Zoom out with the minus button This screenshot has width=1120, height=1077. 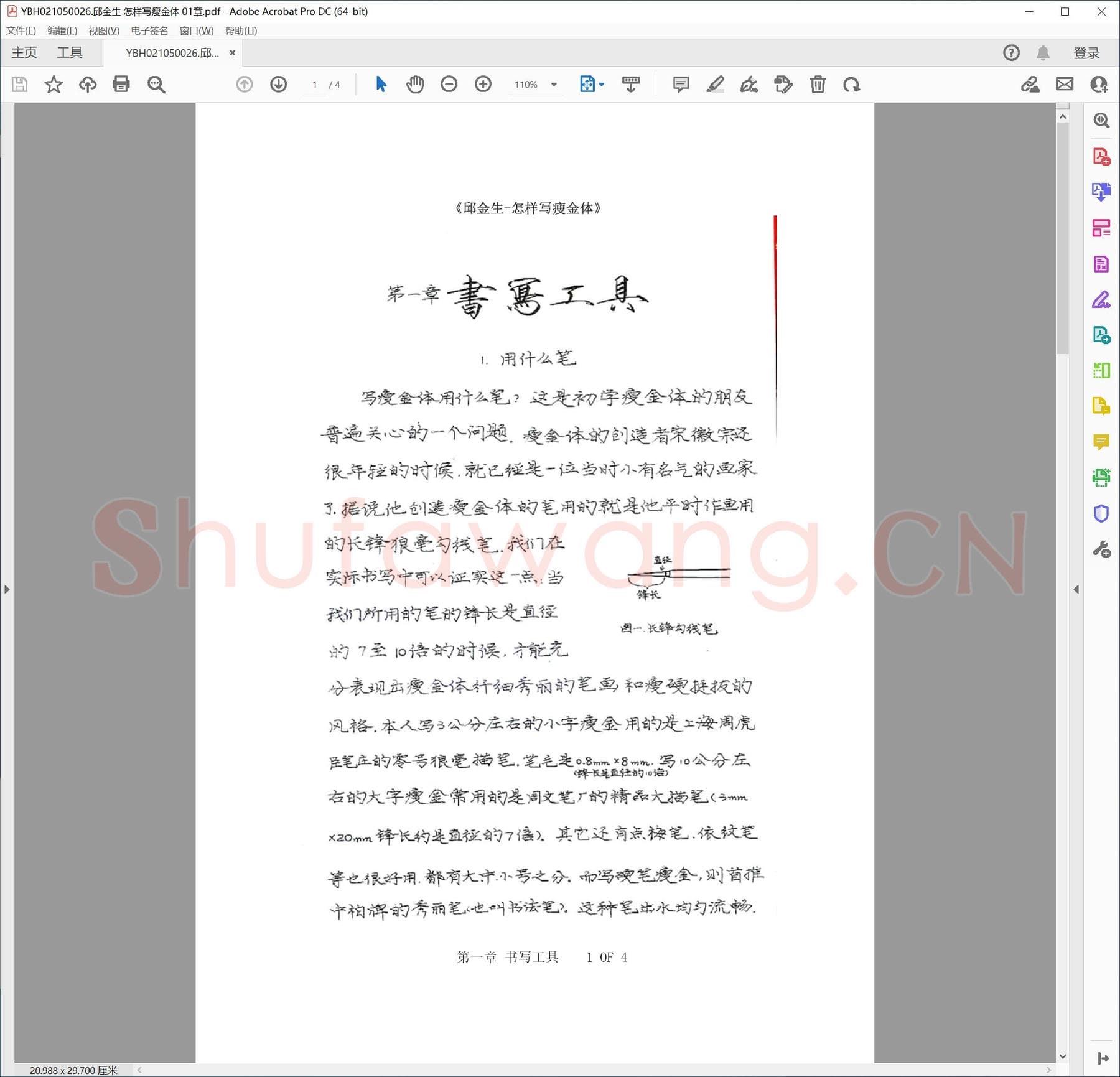(449, 84)
